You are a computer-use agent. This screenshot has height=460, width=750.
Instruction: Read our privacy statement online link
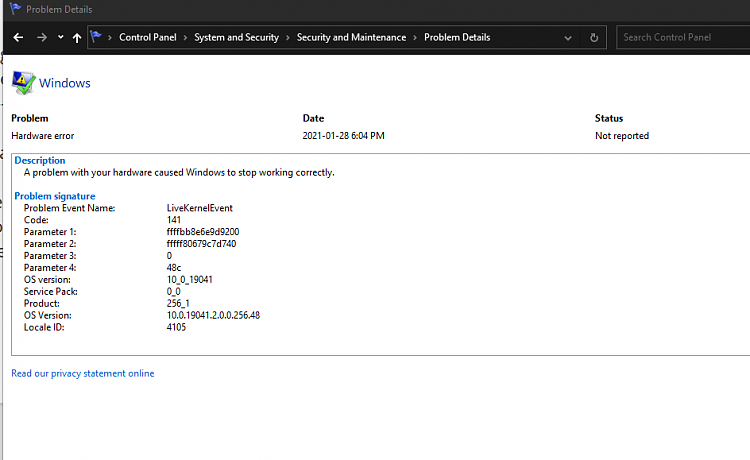click(83, 373)
